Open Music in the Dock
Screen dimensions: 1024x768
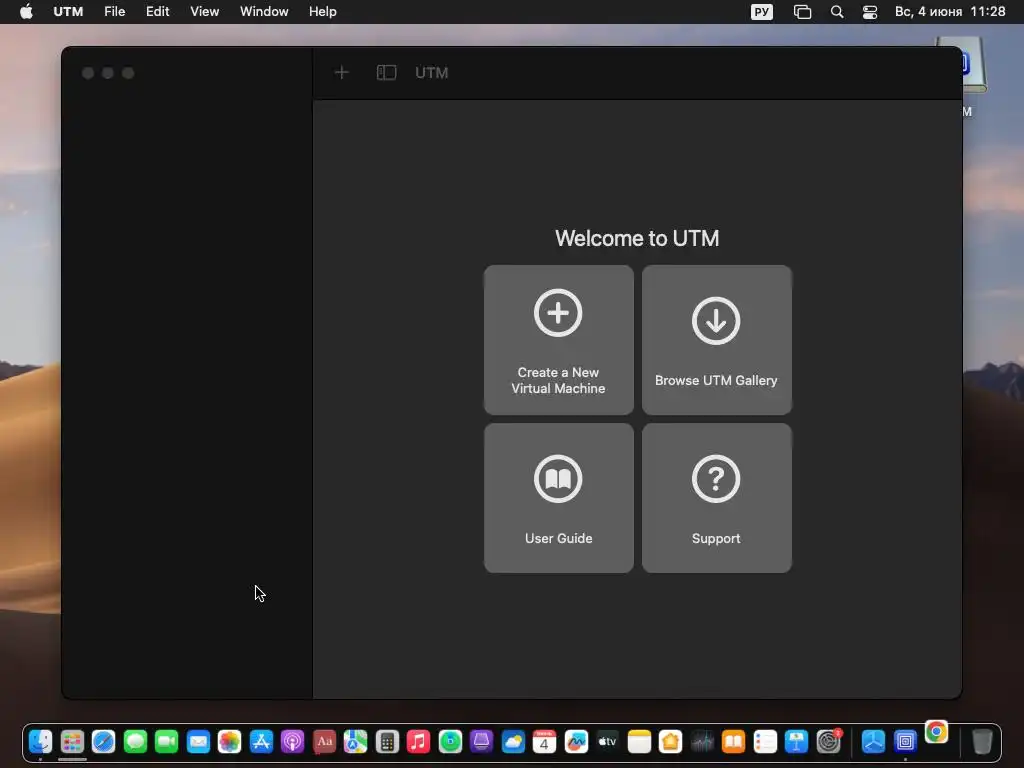[x=419, y=742]
